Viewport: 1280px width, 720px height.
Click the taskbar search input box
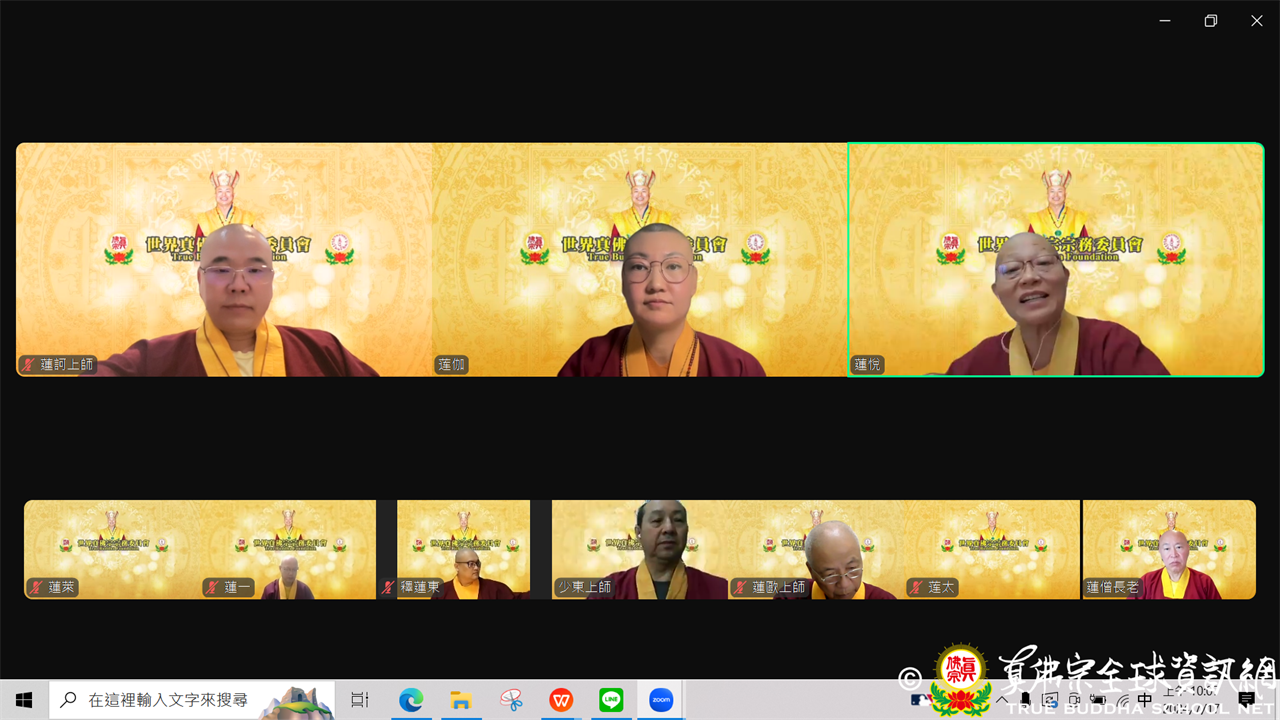coord(170,700)
